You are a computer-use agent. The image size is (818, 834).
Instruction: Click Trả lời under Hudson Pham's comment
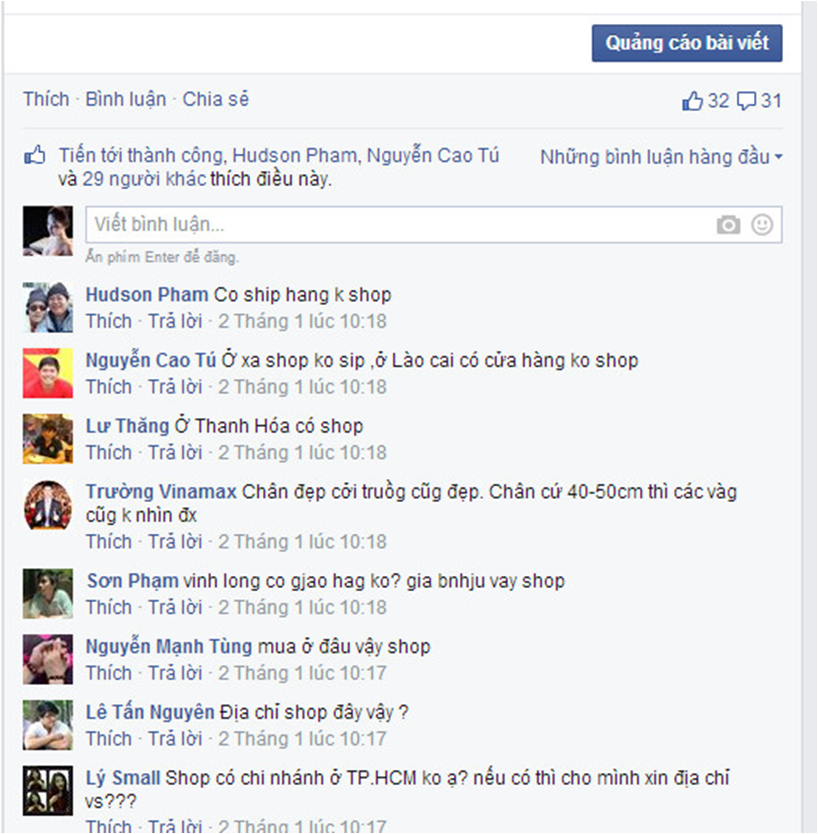175,321
